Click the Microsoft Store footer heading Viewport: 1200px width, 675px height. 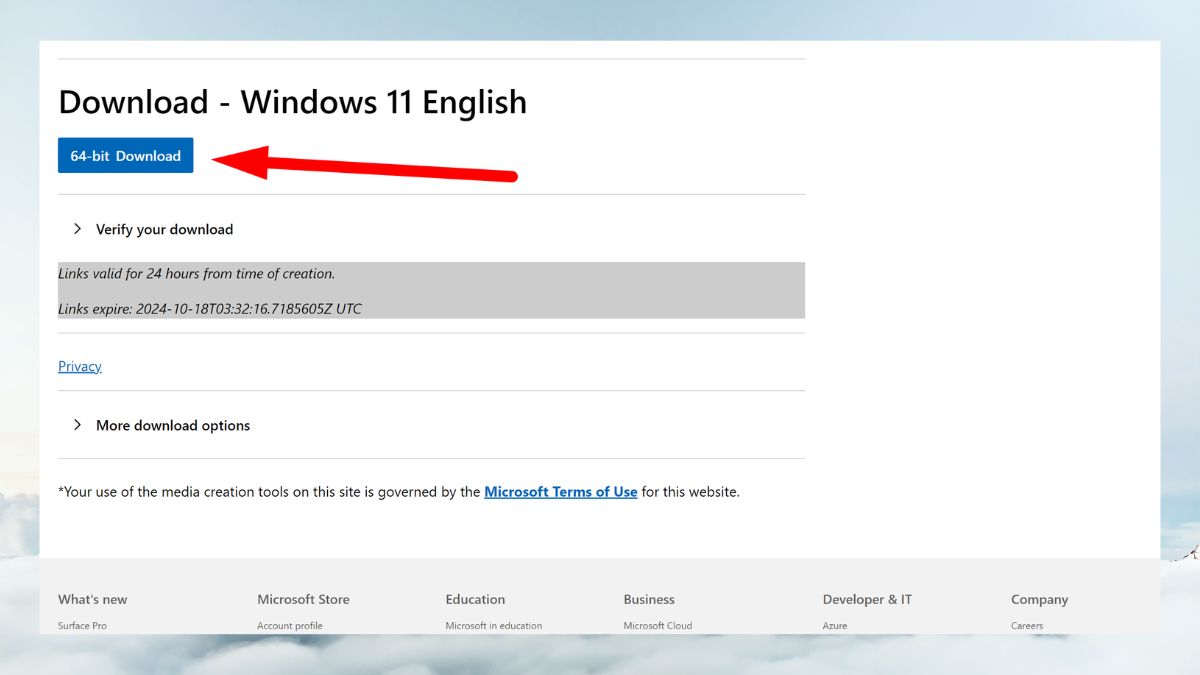[304, 599]
